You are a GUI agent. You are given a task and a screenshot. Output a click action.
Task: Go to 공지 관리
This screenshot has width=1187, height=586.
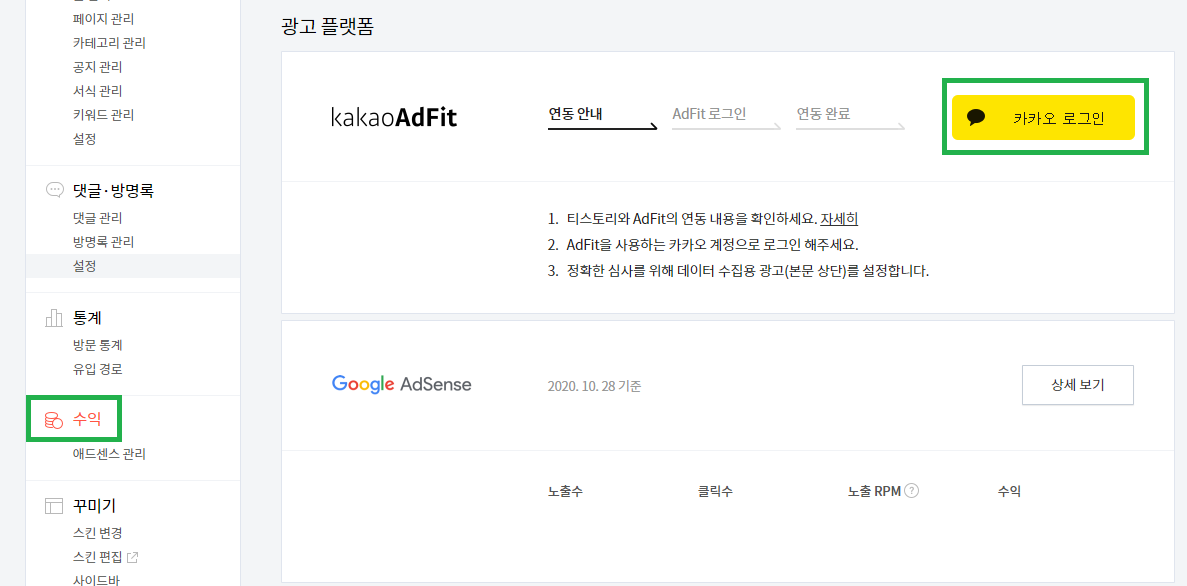click(98, 67)
